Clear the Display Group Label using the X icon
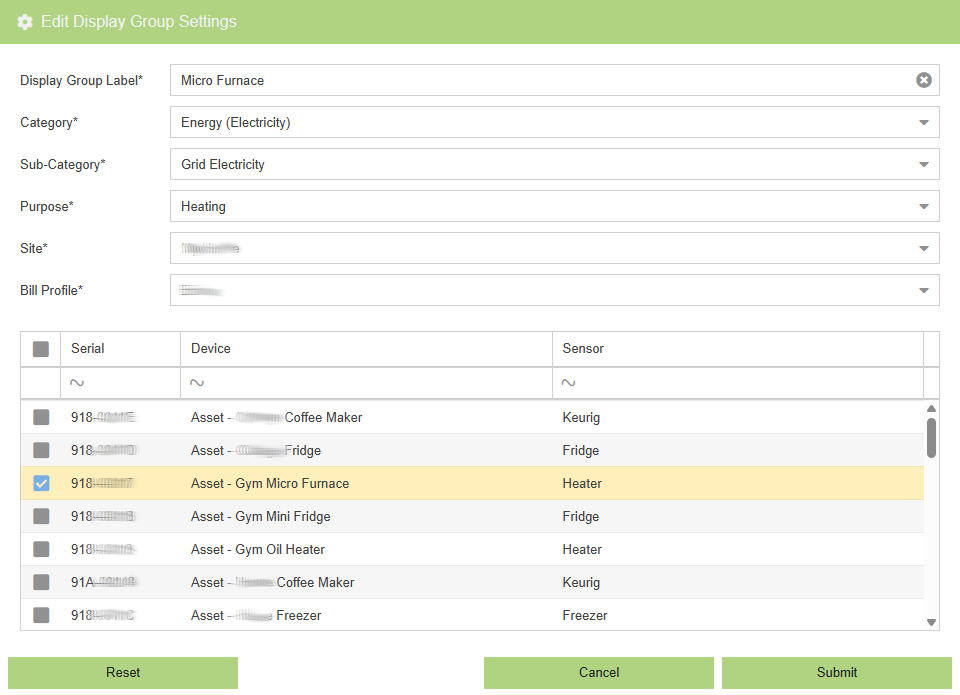Screen dimensions: 960x695 pos(923,80)
